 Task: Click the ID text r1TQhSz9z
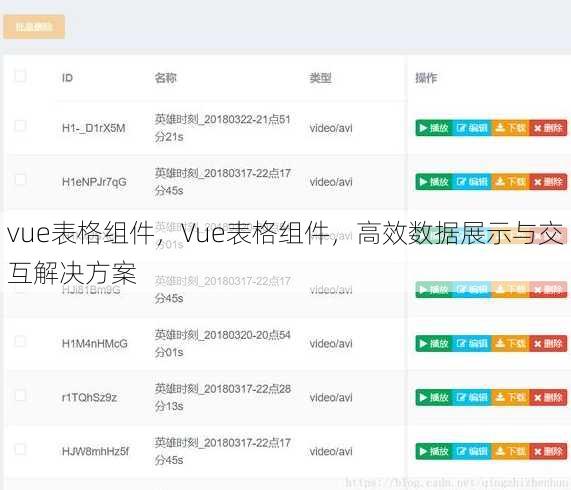pos(89,398)
